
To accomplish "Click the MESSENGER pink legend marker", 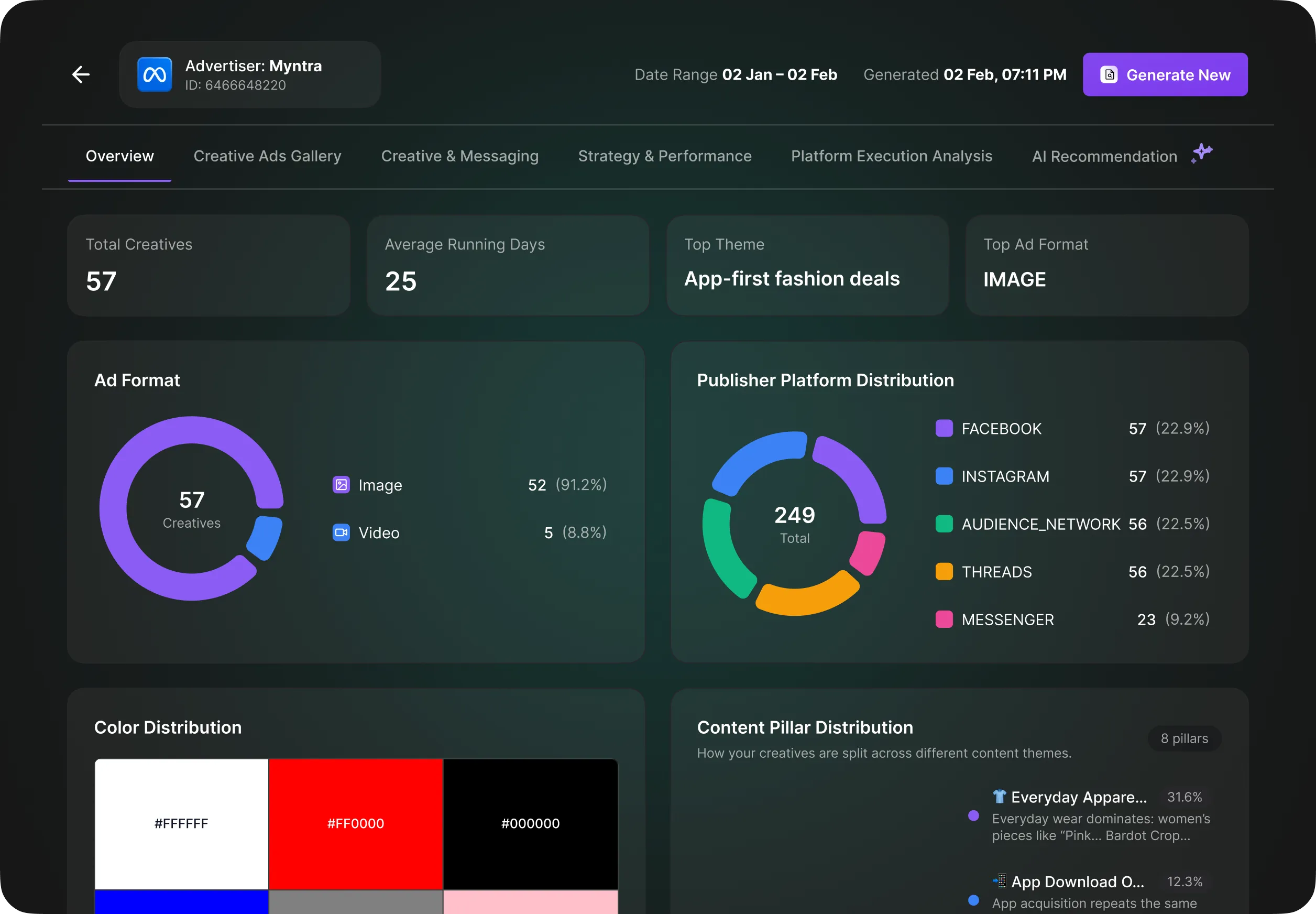I will coord(944,619).
